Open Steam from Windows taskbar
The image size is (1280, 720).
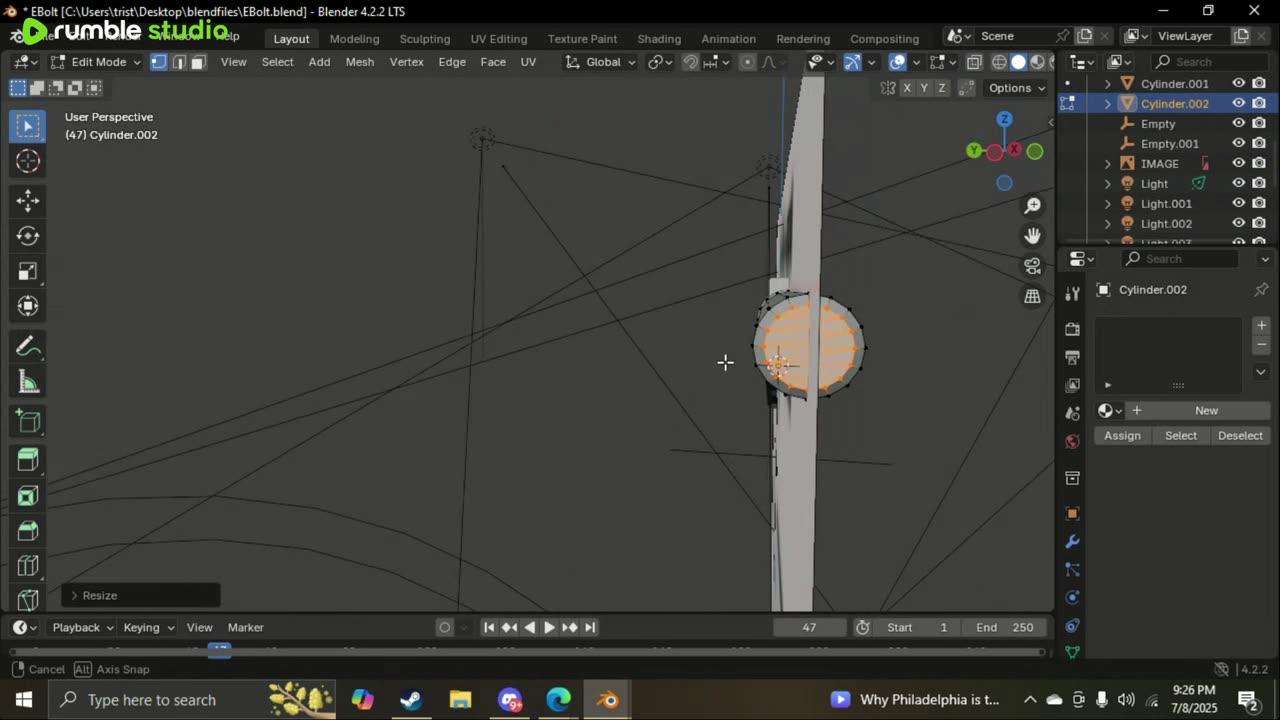pyautogui.click(x=411, y=699)
